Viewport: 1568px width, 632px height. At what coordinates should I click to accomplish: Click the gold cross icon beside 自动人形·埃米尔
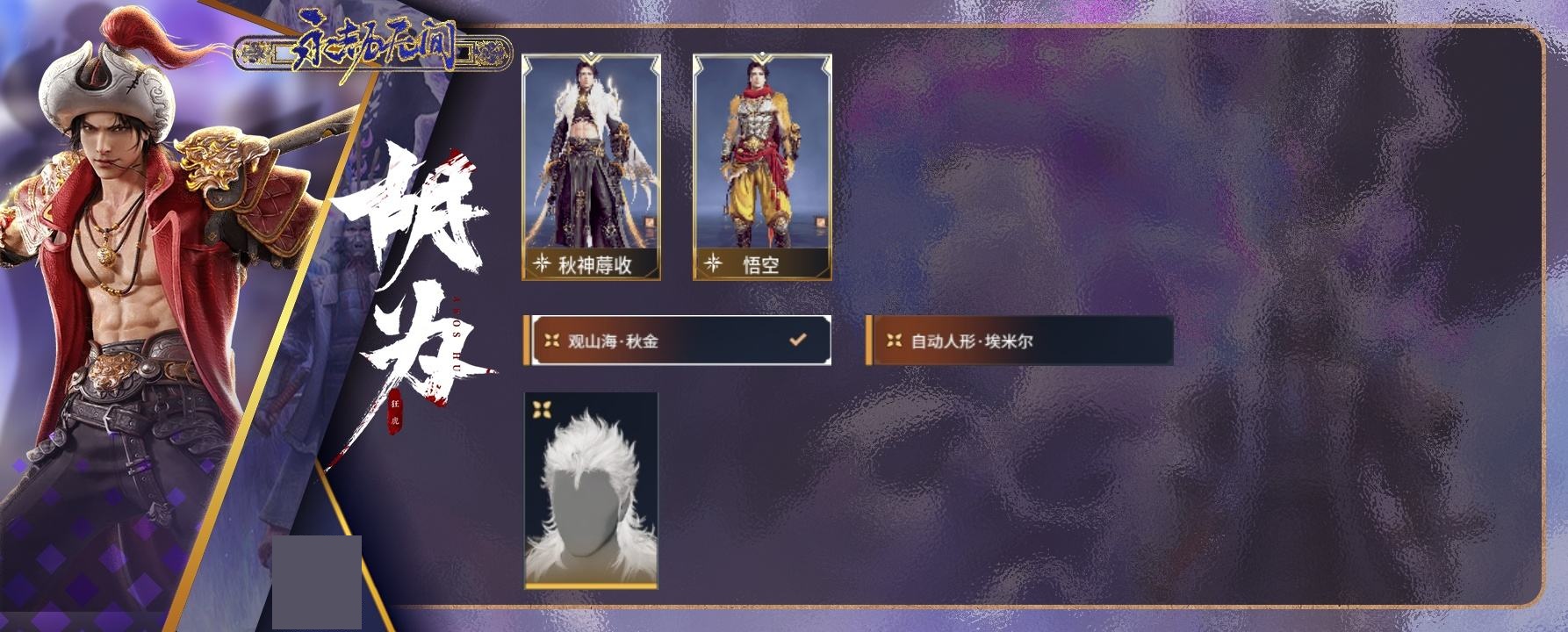[894, 341]
